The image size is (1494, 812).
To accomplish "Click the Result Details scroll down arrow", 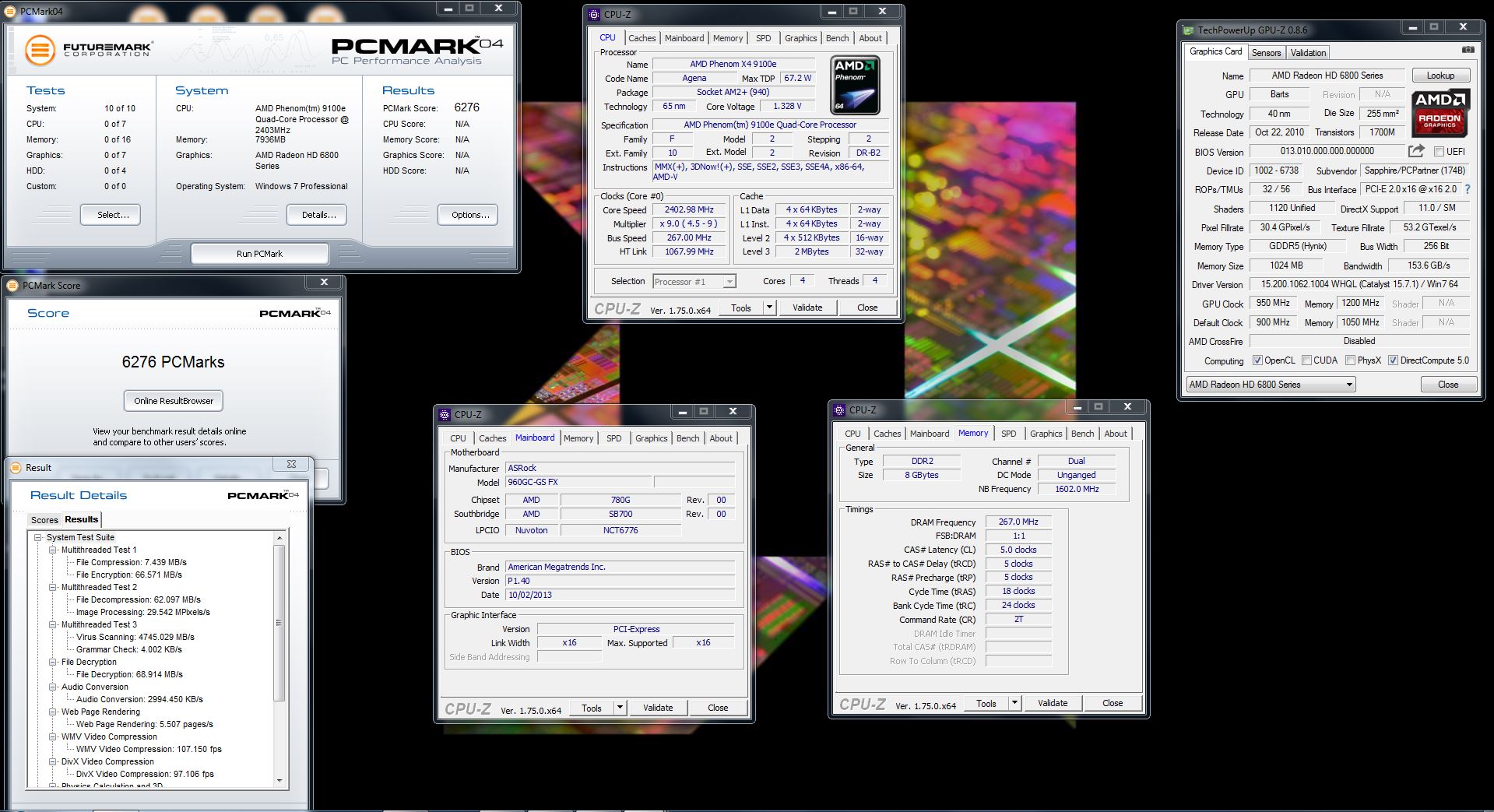I will pyautogui.click(x=279, y=781).
